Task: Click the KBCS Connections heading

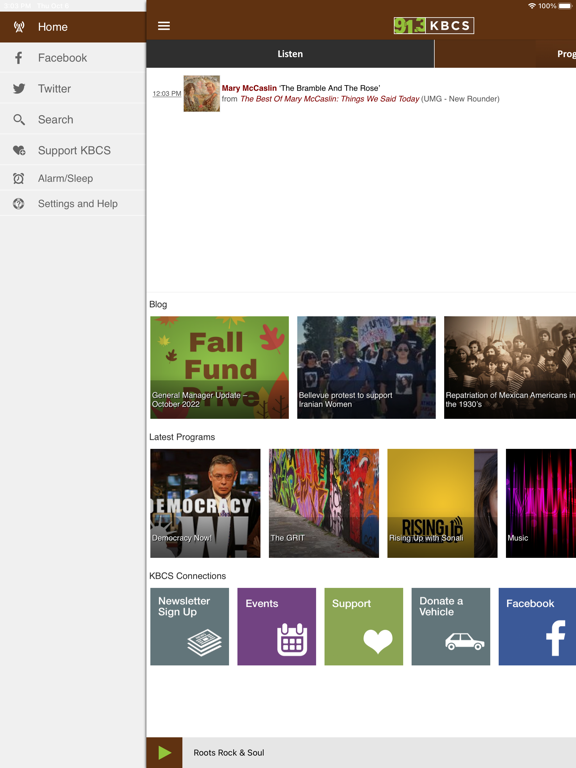Action: (x=188, y=576)
